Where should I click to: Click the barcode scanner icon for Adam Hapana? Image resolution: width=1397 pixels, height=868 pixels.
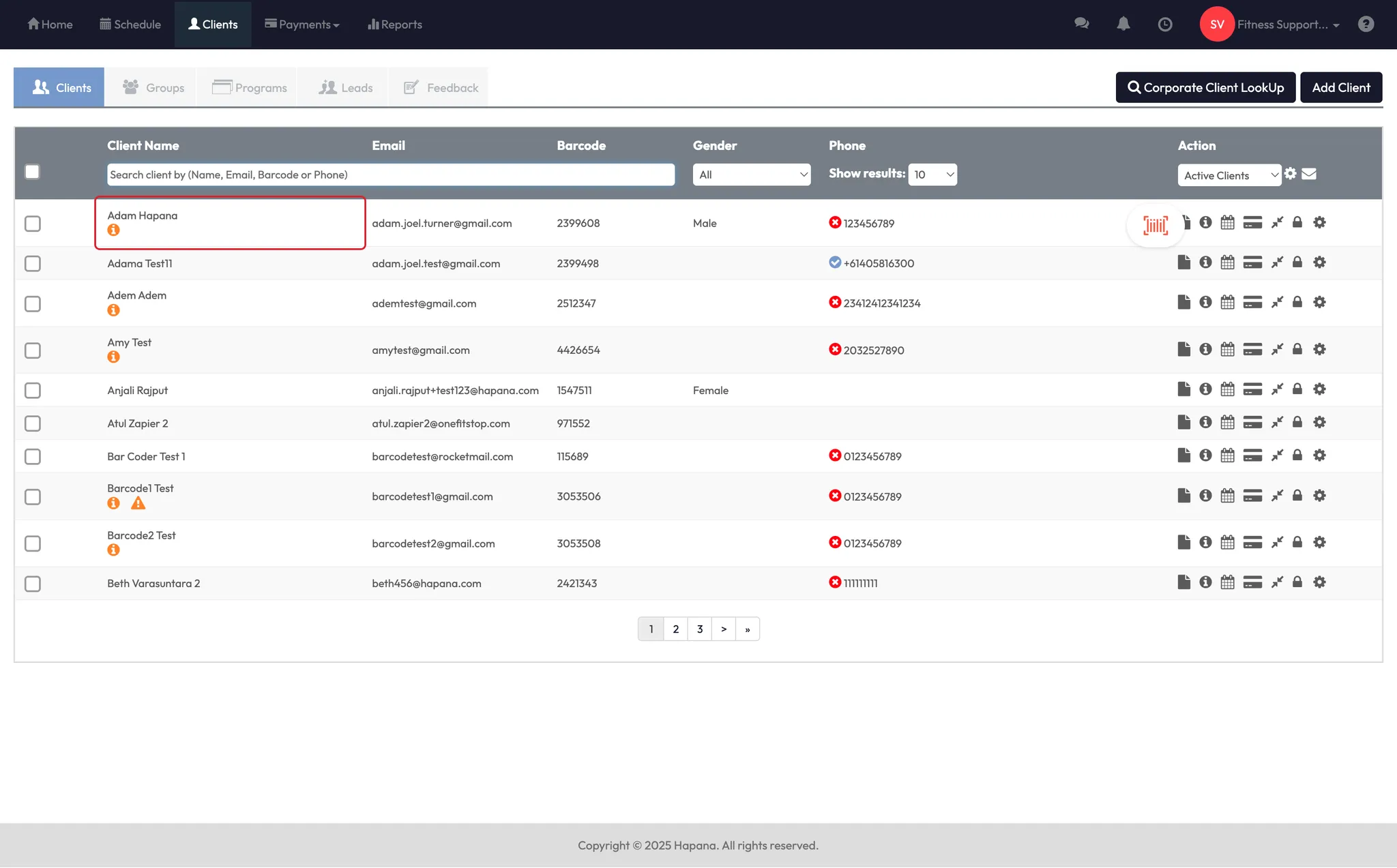point(1155,225)
